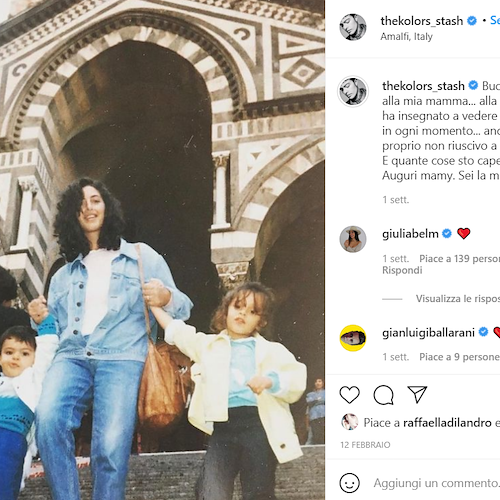This screenshot has width=500, height=500.
Task: Click the Amalfi cathedral photo
Action: point(162,250)
